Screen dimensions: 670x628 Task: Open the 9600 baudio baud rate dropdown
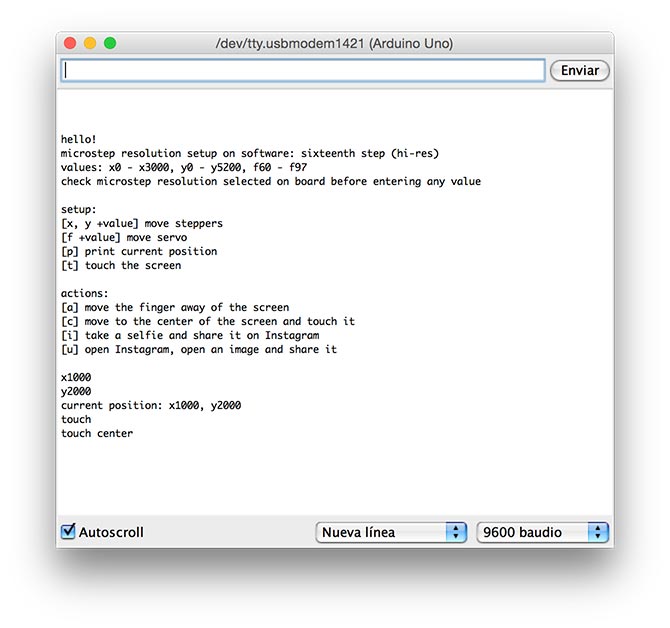tap(542, 532)
